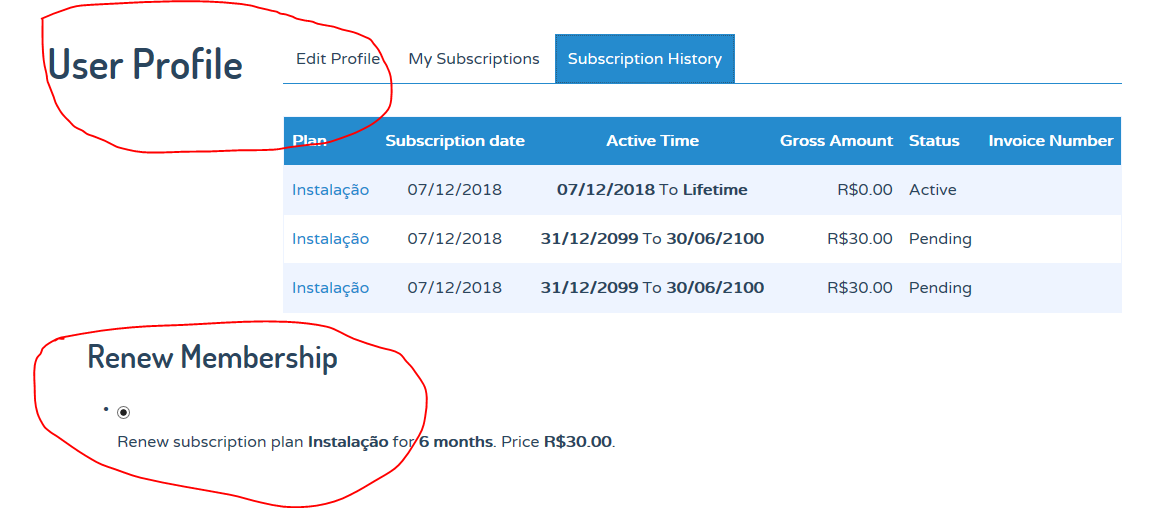Click the Lifetime active time cell

coord(652,190)
